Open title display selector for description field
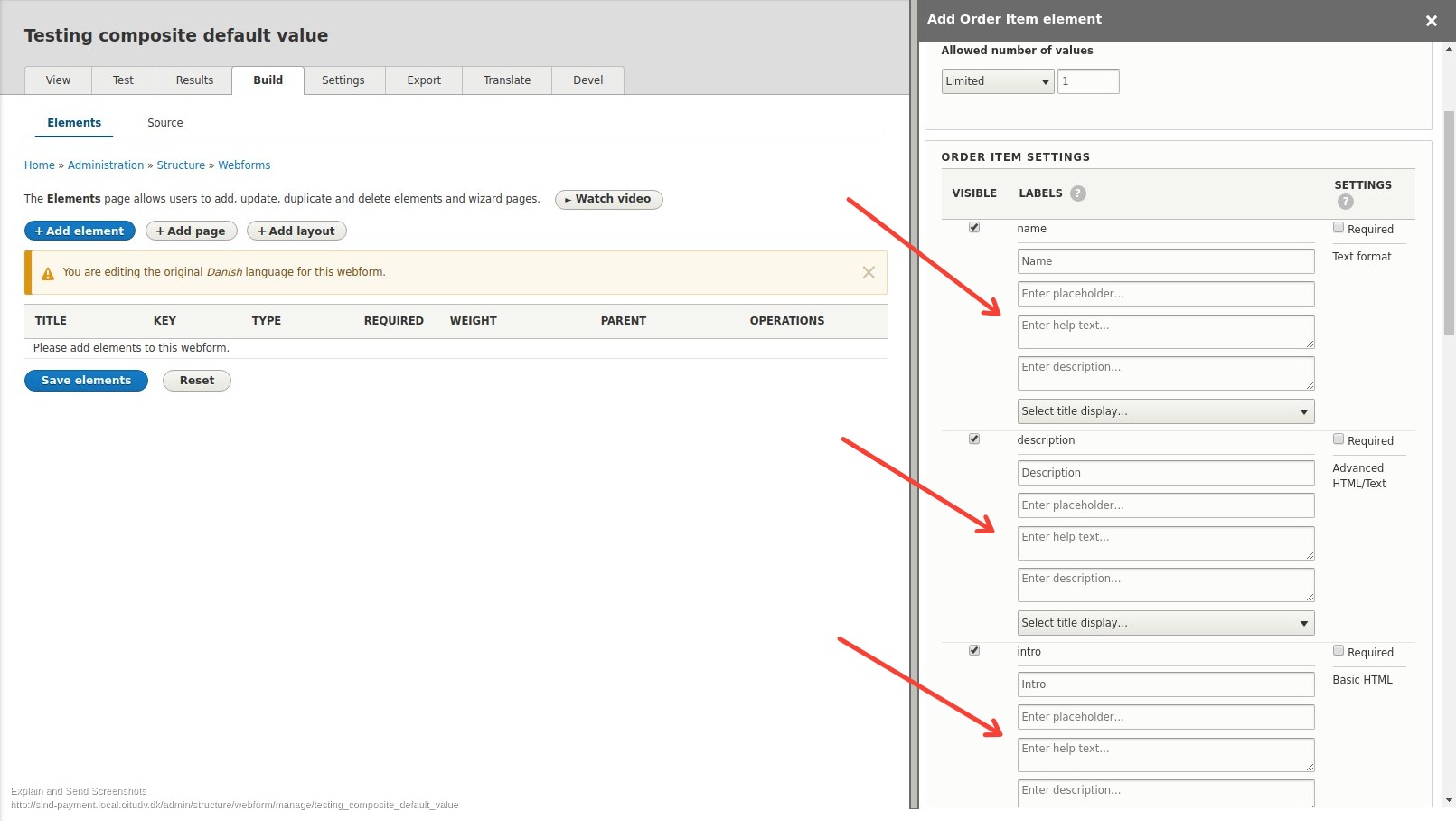This screenshot has height=821, width=1456. pyautogui.click(x=1165, y=622)
